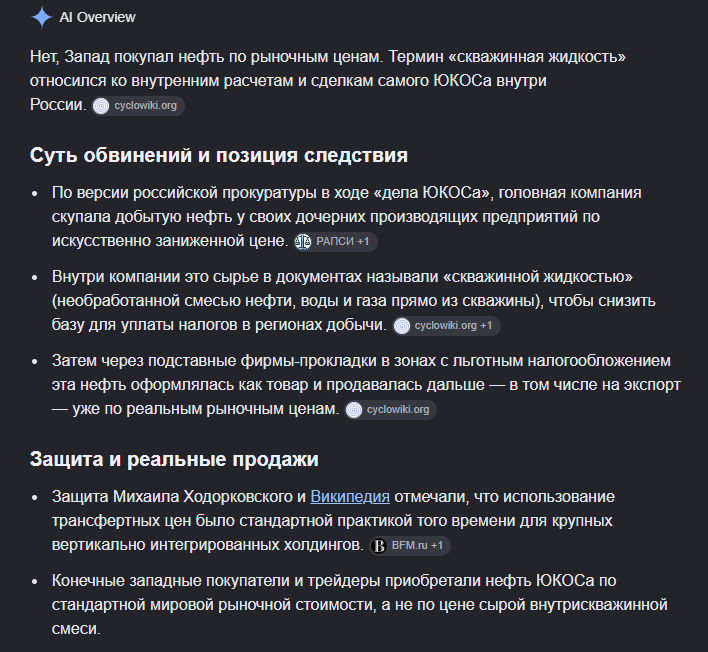Click the cyclowiki icon after "рыночным ценам"
This screenshot has height=652, width=708.
[354, 410]
